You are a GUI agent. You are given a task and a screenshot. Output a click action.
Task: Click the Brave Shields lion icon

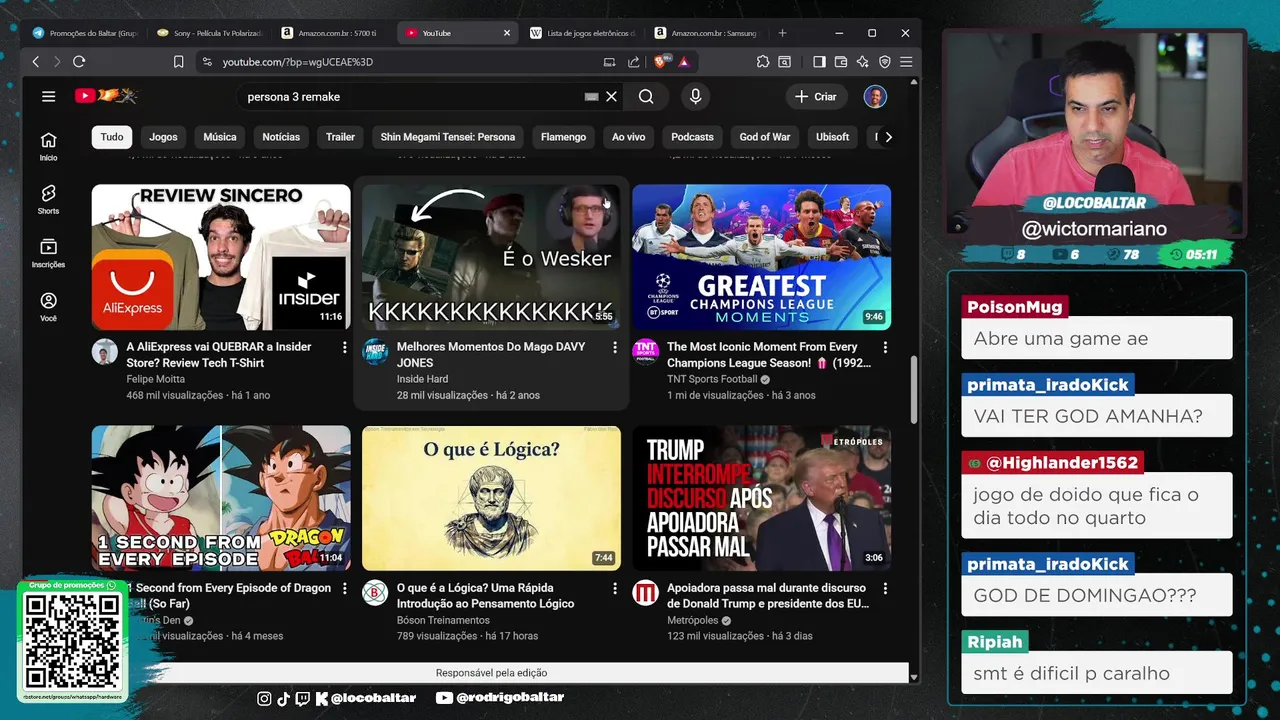click(660, 62)
